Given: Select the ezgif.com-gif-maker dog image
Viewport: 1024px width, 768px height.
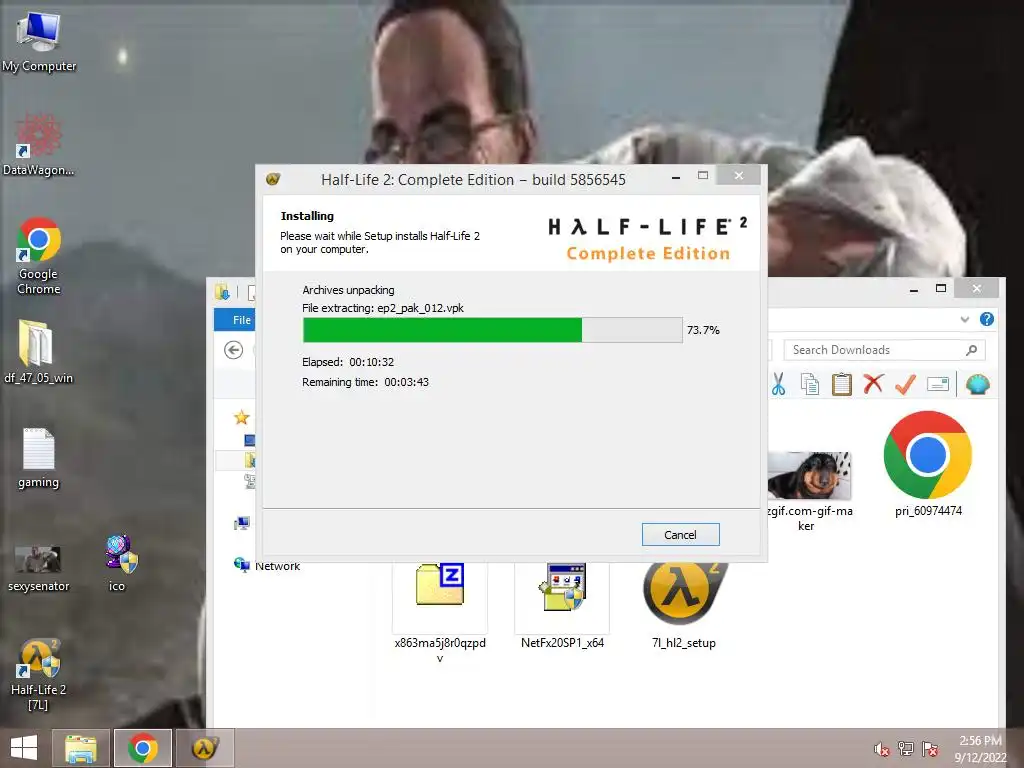Looking at the screenshot, I should tap(809, 491).
